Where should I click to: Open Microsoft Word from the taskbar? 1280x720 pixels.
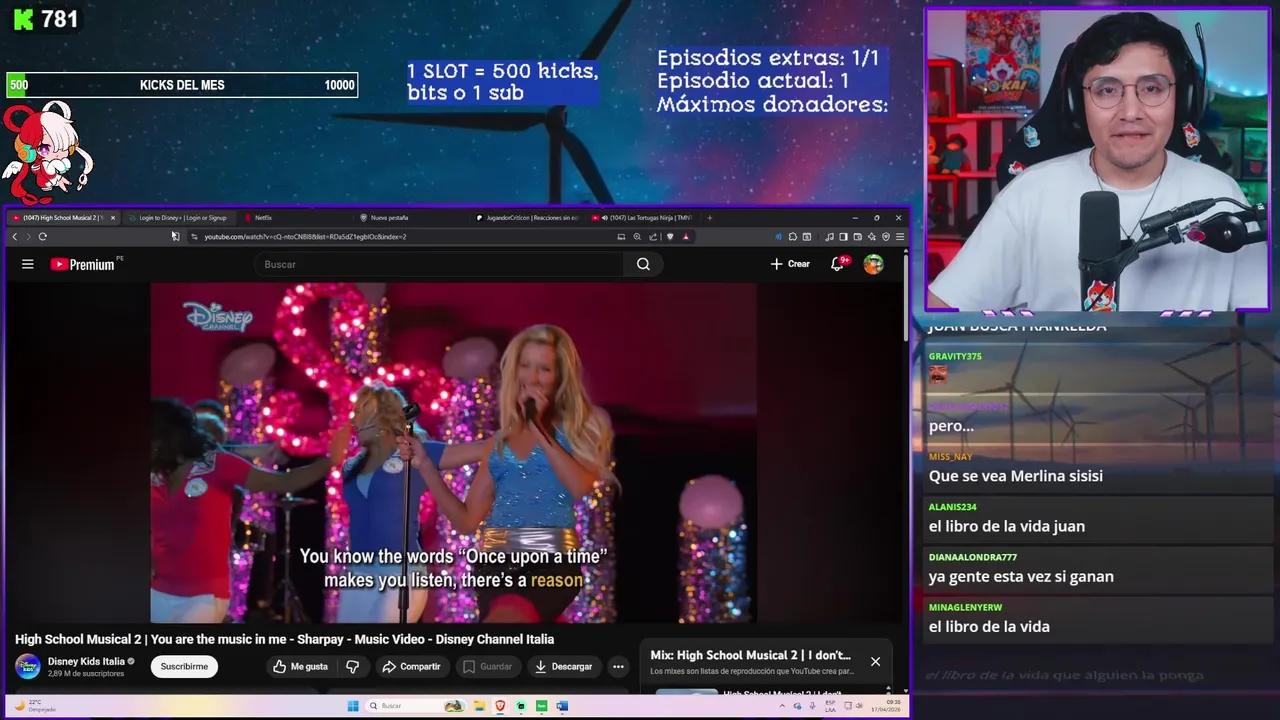click(562, 706)
